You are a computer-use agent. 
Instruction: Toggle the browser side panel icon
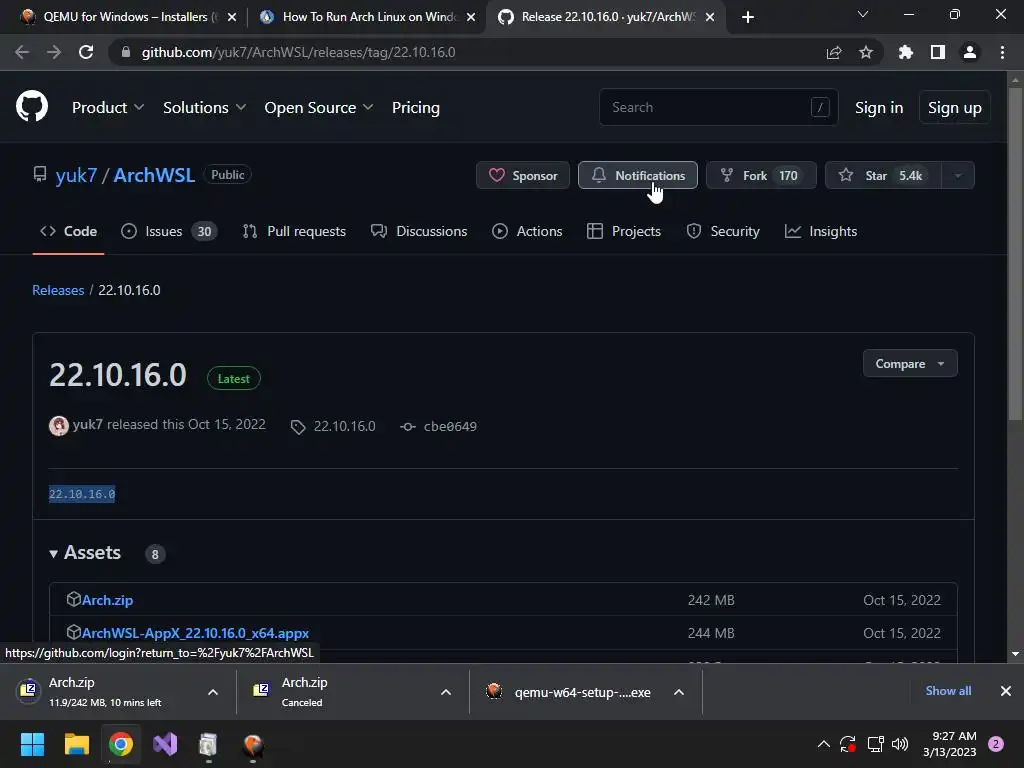938,52
